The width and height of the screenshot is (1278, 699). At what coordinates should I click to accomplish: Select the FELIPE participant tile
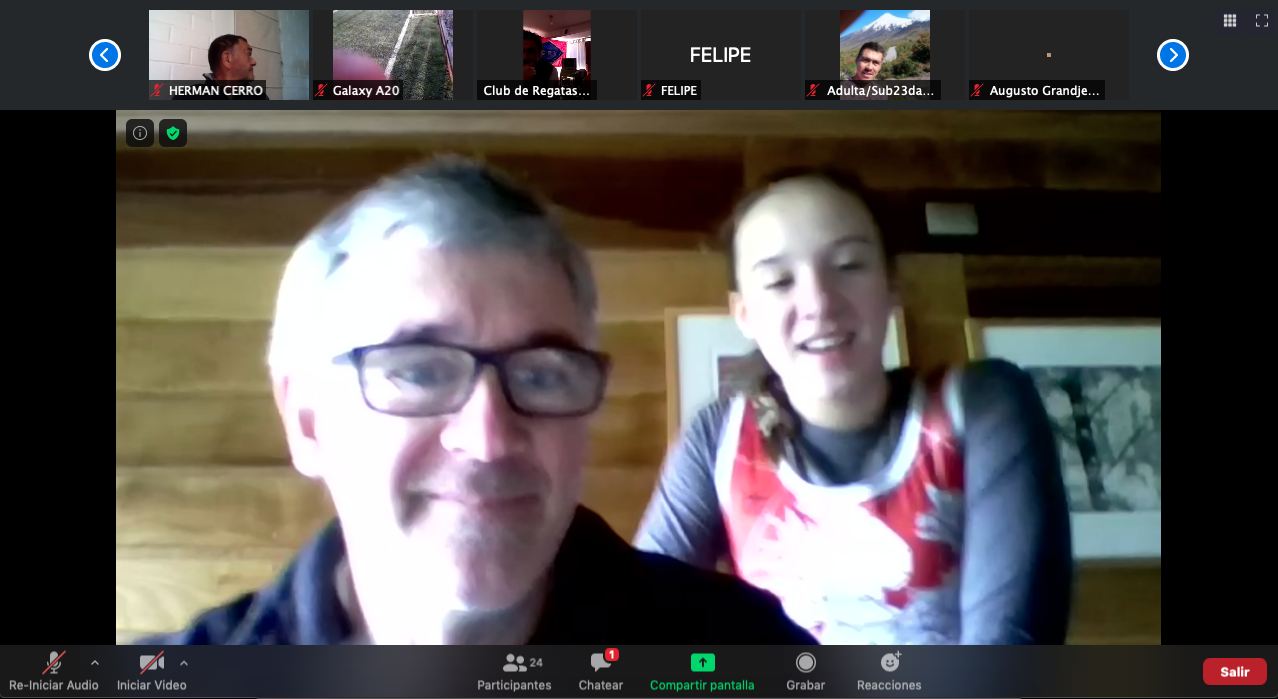pos(720,54)
